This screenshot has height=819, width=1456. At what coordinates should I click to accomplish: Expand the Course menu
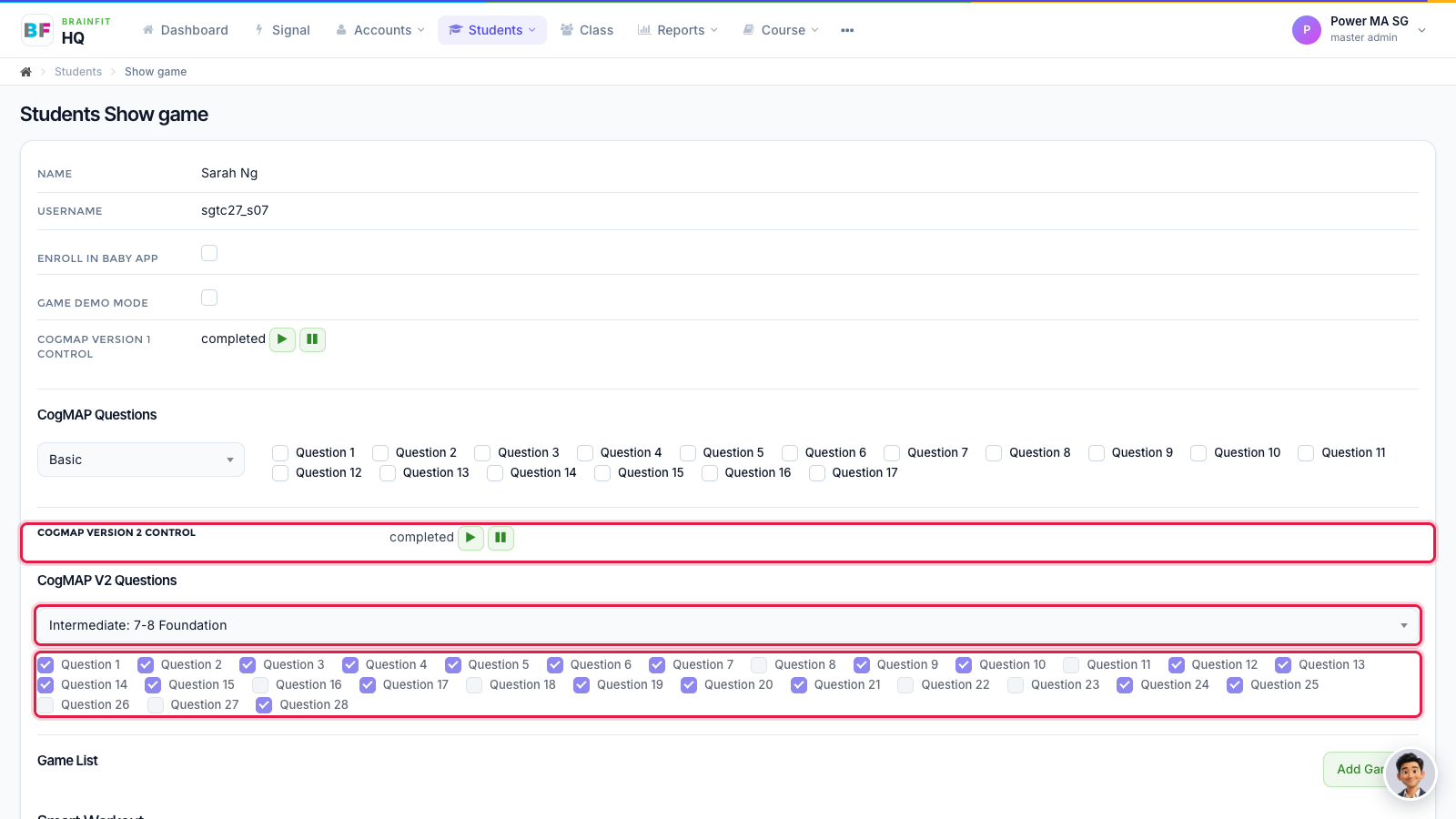tap(781, 30)
